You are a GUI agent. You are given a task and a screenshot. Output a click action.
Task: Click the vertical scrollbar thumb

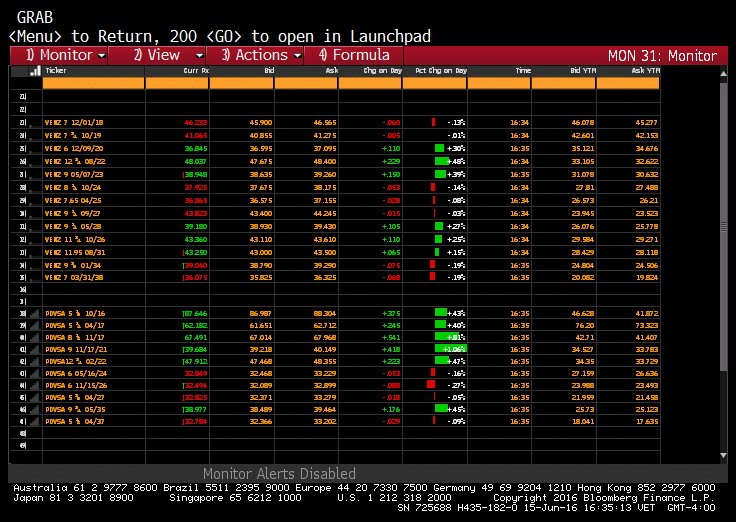723,227
